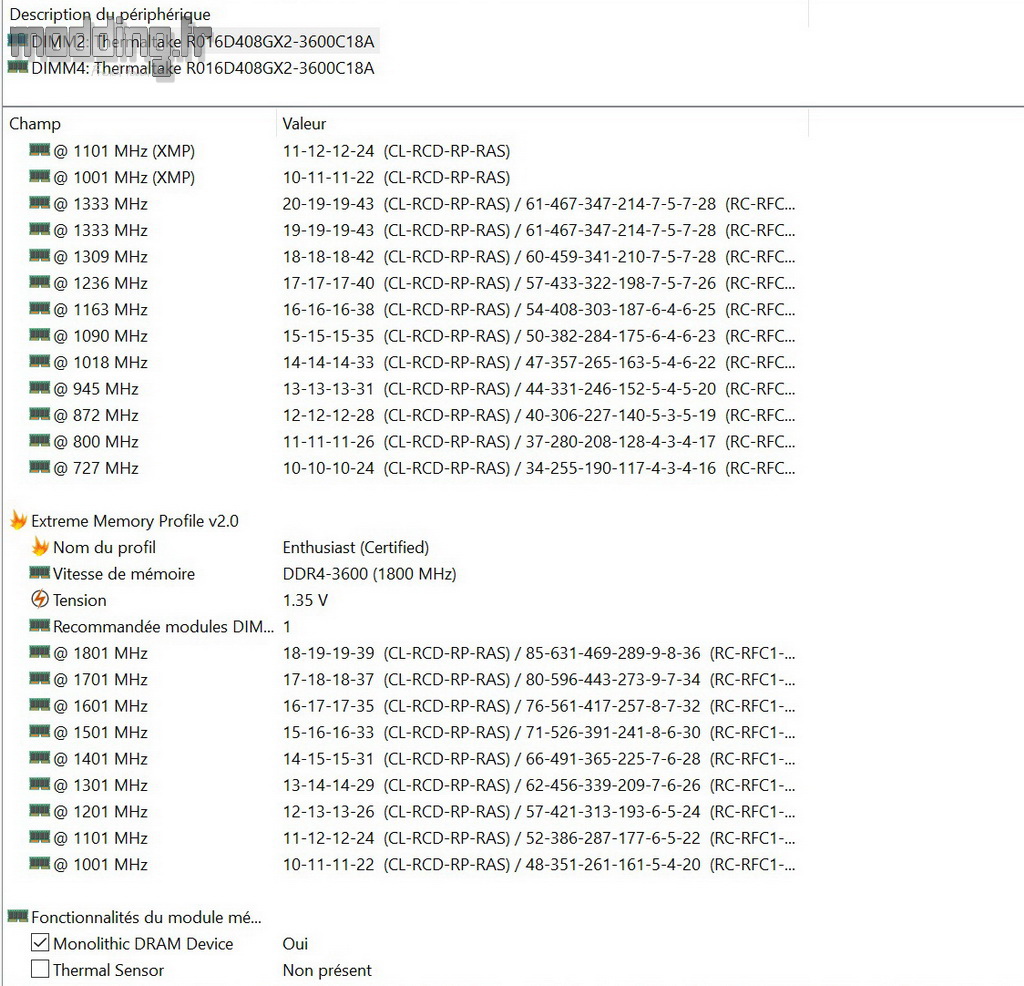Select the Non présent thermal sensor value
The height and width of the screenshot is (986, 1024).
point(327,970)
